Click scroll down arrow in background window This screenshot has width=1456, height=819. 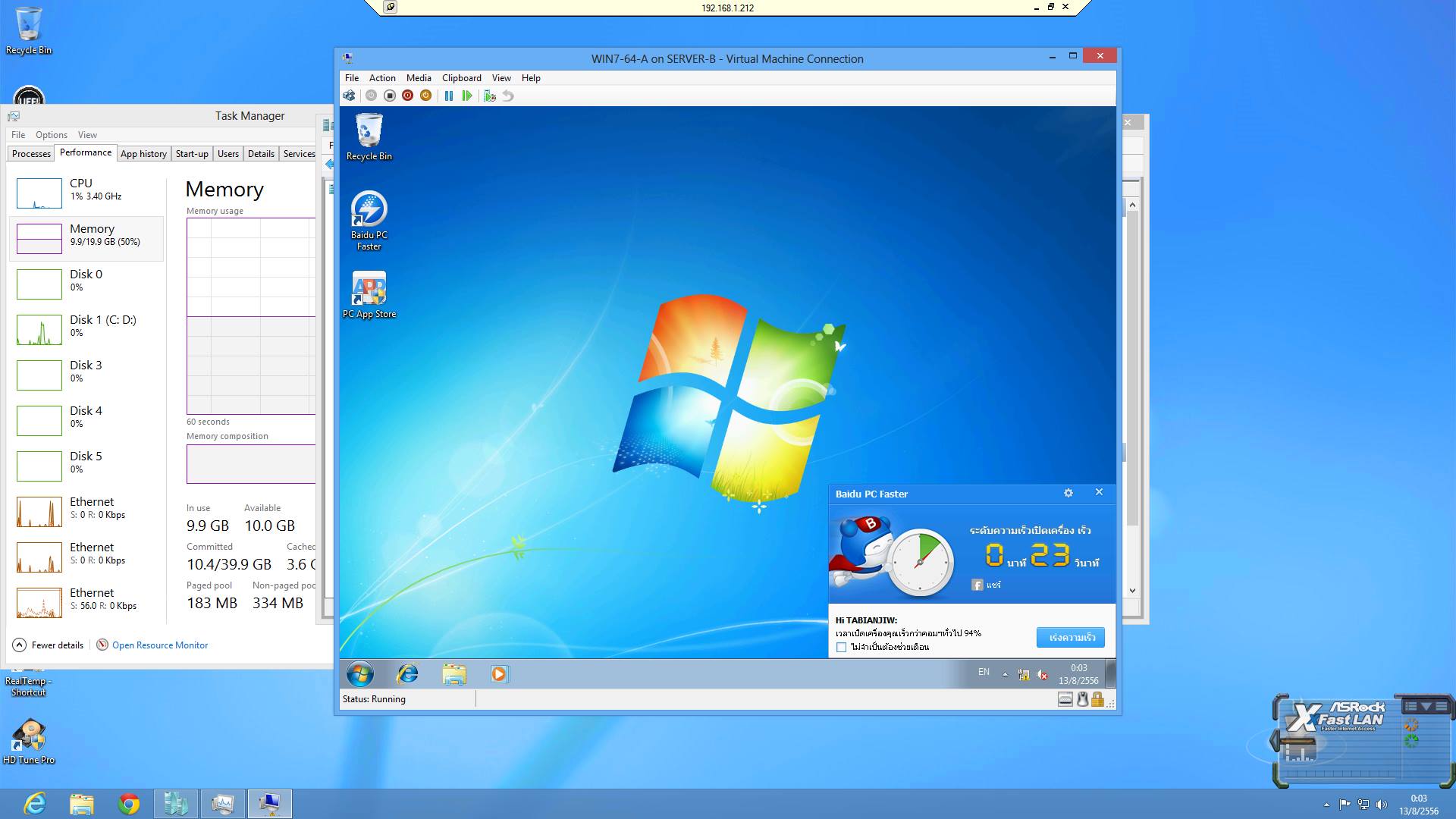coord(1132,591)
